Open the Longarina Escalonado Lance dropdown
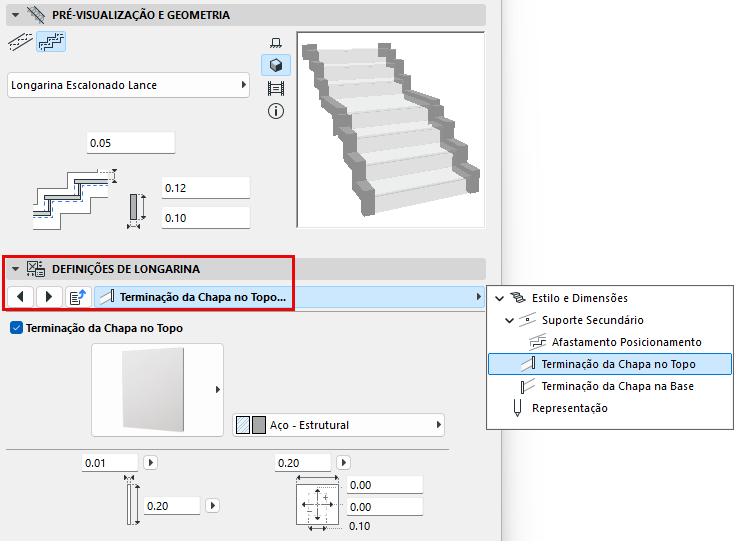 128,85
